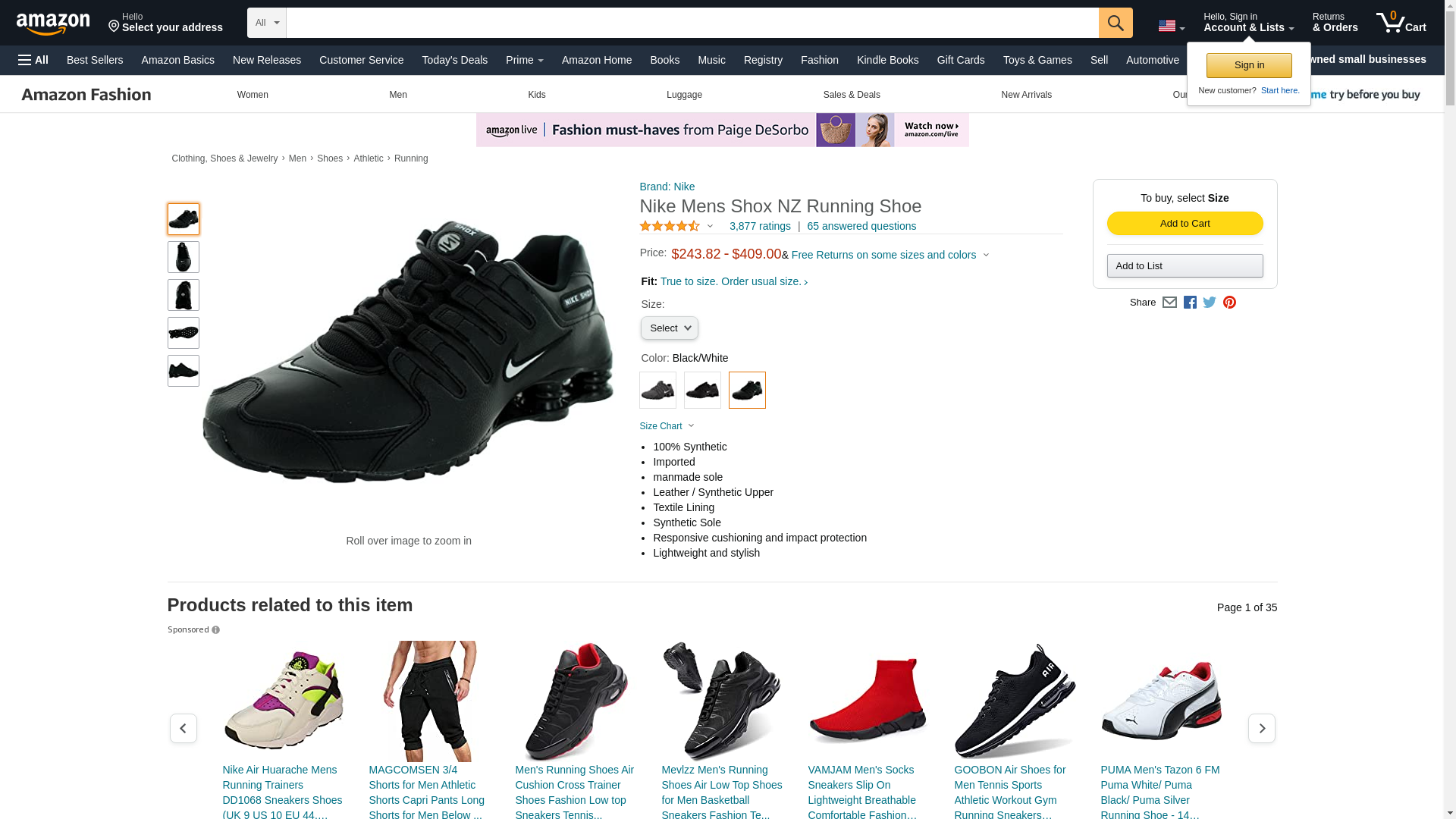This screenshot has height=819, width=1456.
Task: Open the Size Select dropdown
Action: click(x=669, y=328)
